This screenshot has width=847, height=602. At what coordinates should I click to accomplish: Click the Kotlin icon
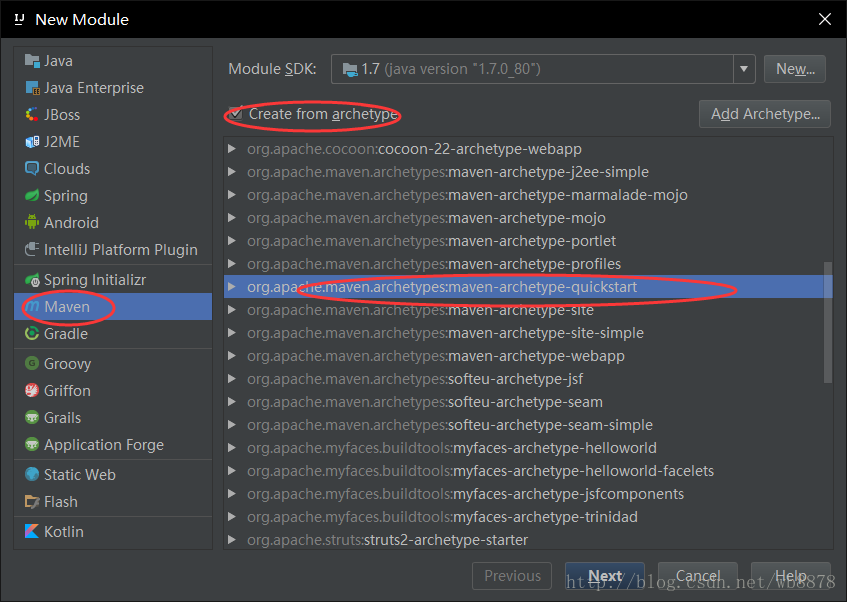coord(32,531)
